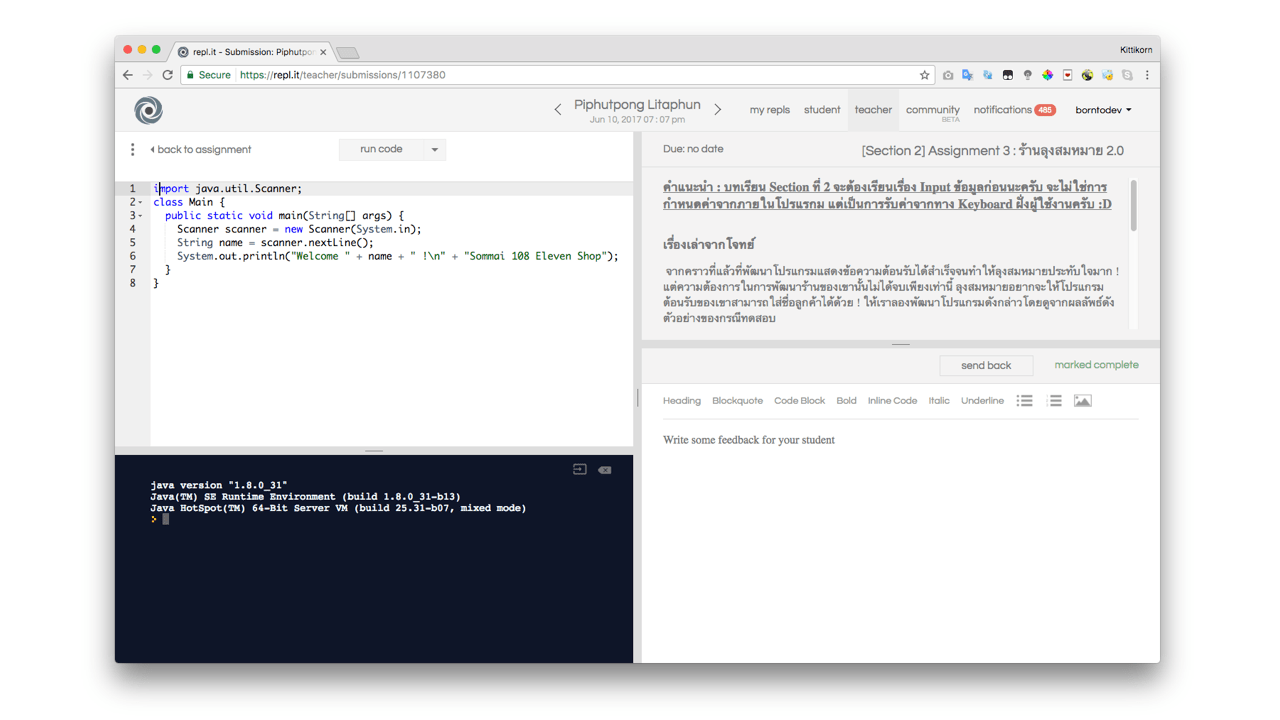Screen dimensions: 1280x720
Task: Open the run code dropdown arrow
Action: pyautogui.click(x=435, y=150)
